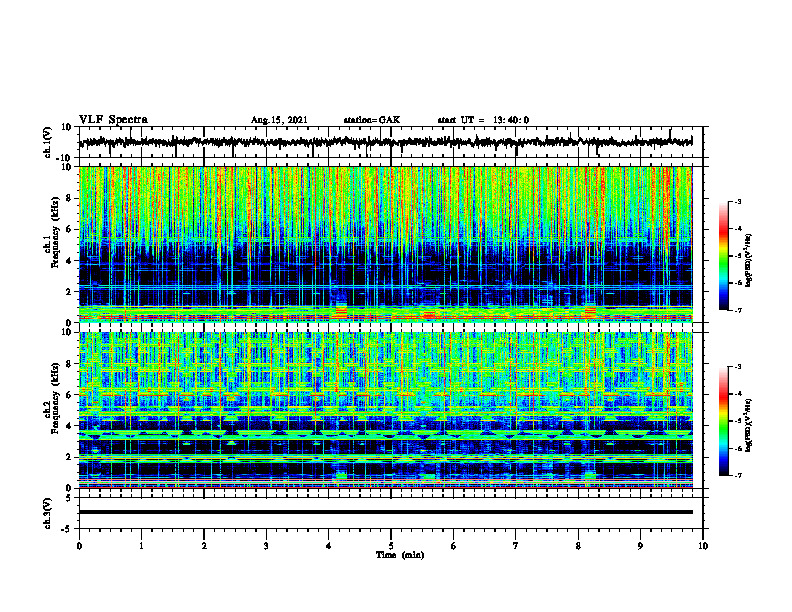Click the ch.3(V) axis label
The width and height of the screenshot is (792, 612).
point(48,514)
